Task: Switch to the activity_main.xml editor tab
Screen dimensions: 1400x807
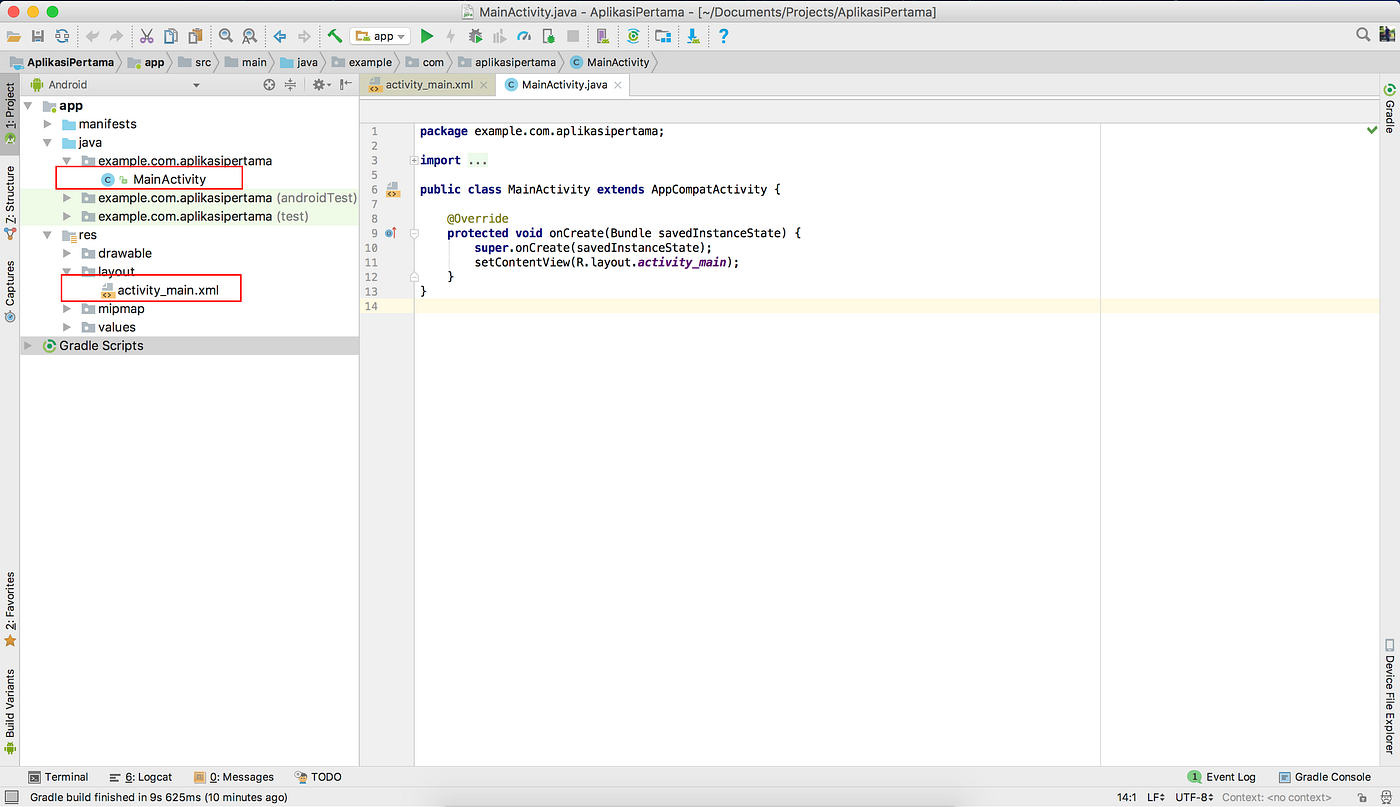Action: pyautogui.click(x=428, y=85)
